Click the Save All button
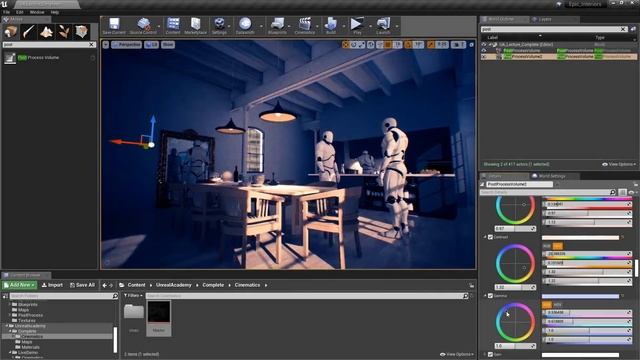This screenshot has height=360, width=640. click(82, 285)
